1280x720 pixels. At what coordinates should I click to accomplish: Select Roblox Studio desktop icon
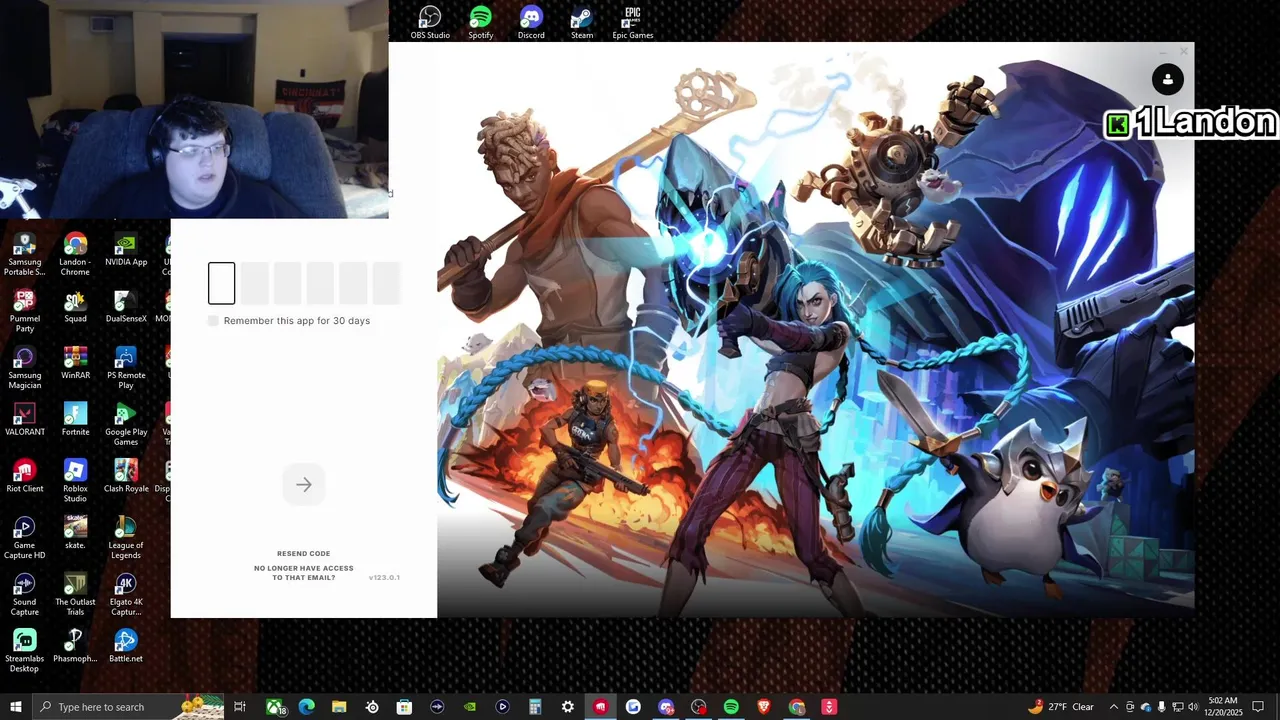pyautogui.click(x=75, y=482)
